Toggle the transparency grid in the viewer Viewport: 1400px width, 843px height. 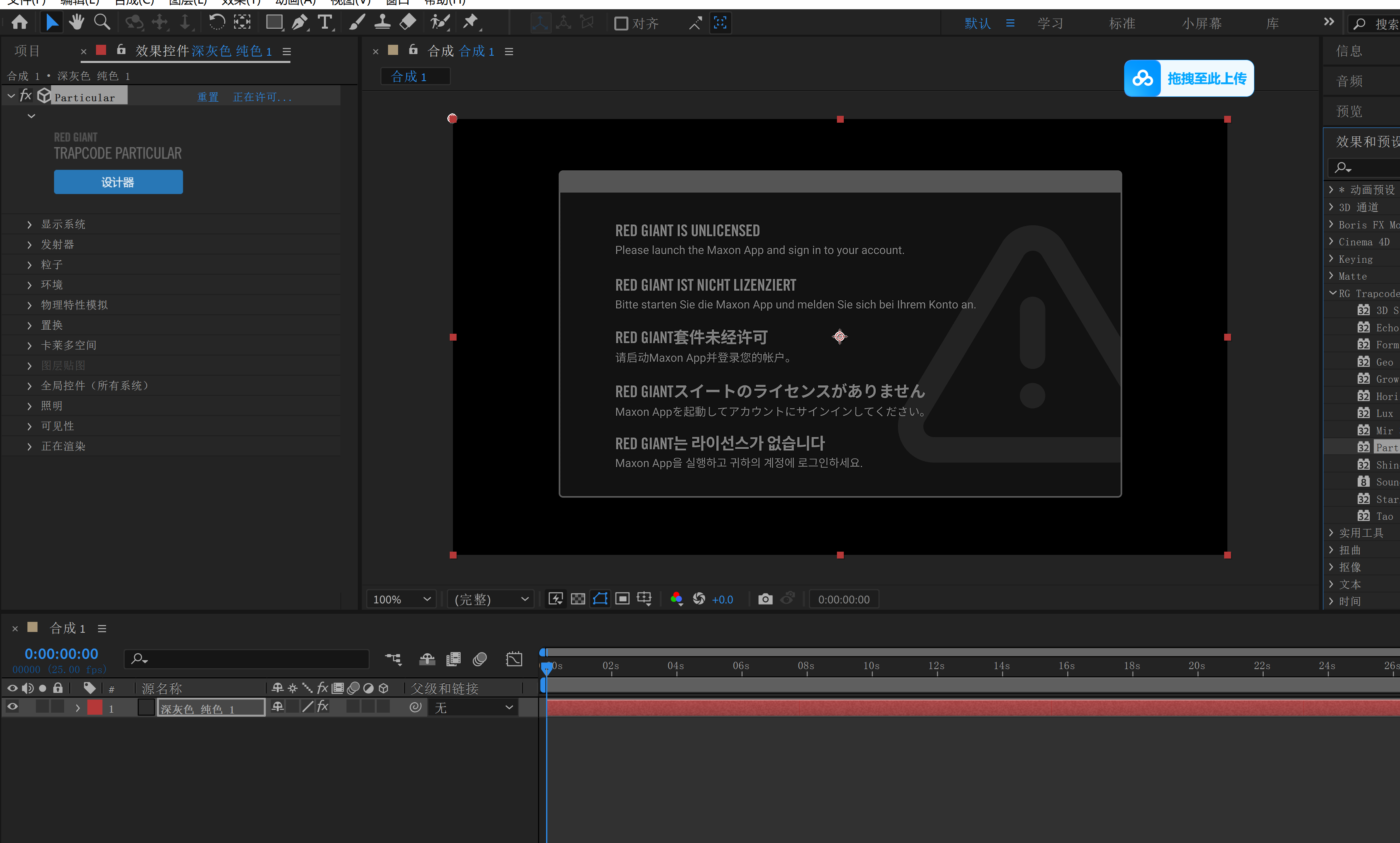pyautogui.click(x=577, y=599)
